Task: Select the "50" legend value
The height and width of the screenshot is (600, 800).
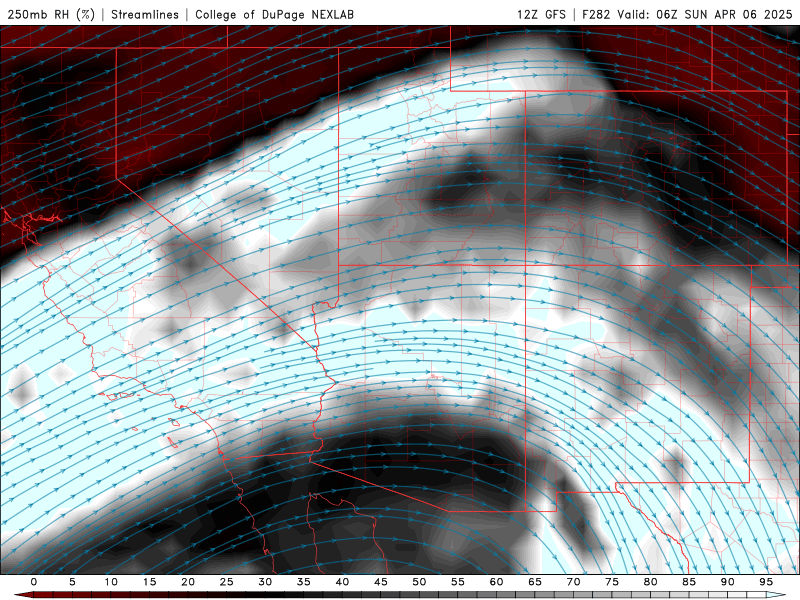Action: (x=419, y=582)
